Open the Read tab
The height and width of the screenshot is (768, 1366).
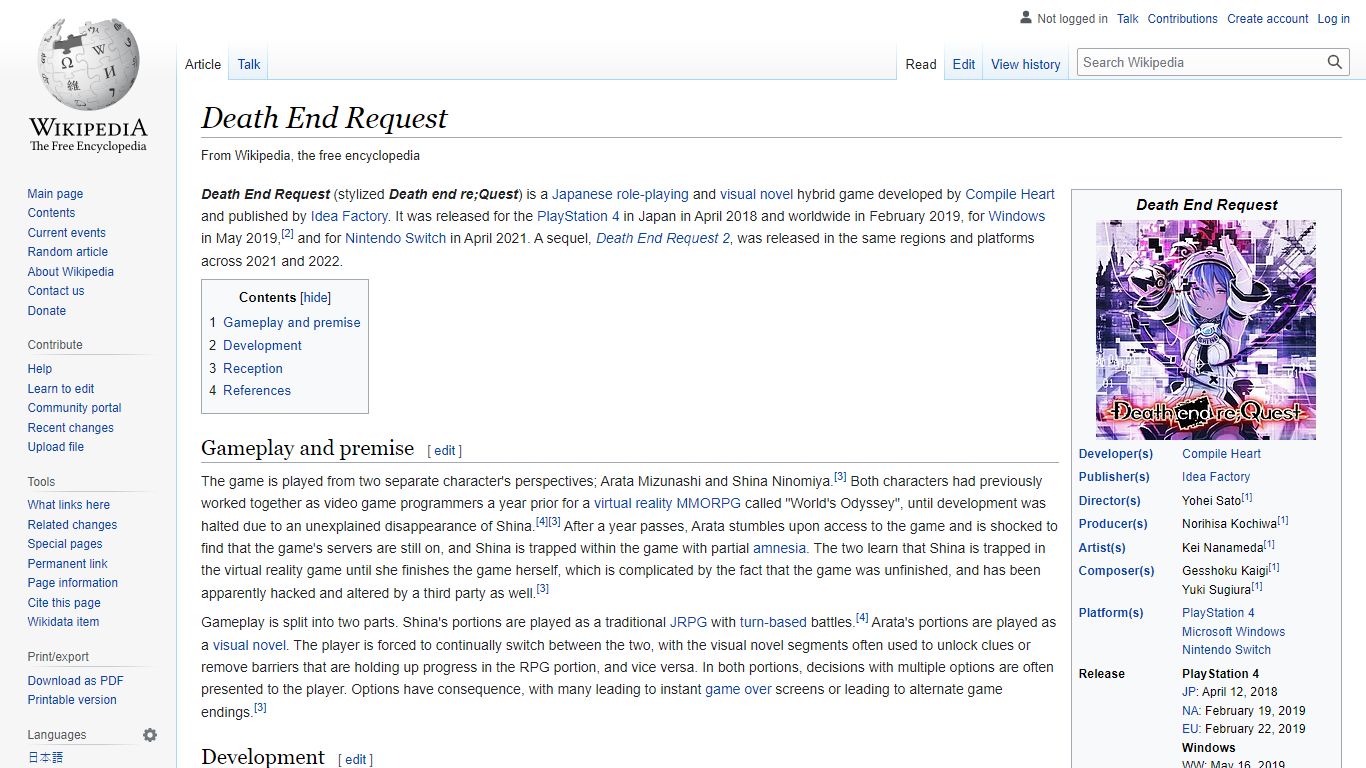[921, 64]
